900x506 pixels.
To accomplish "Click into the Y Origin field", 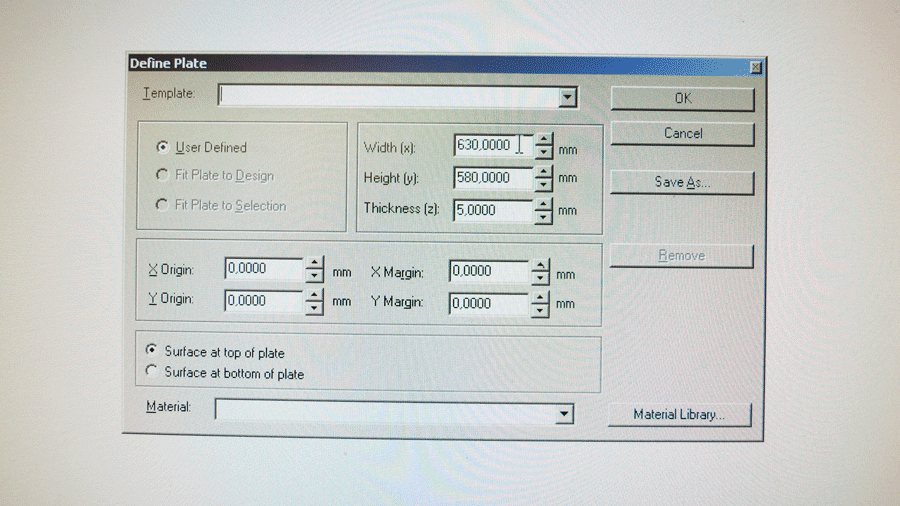I will coord(265,301).
